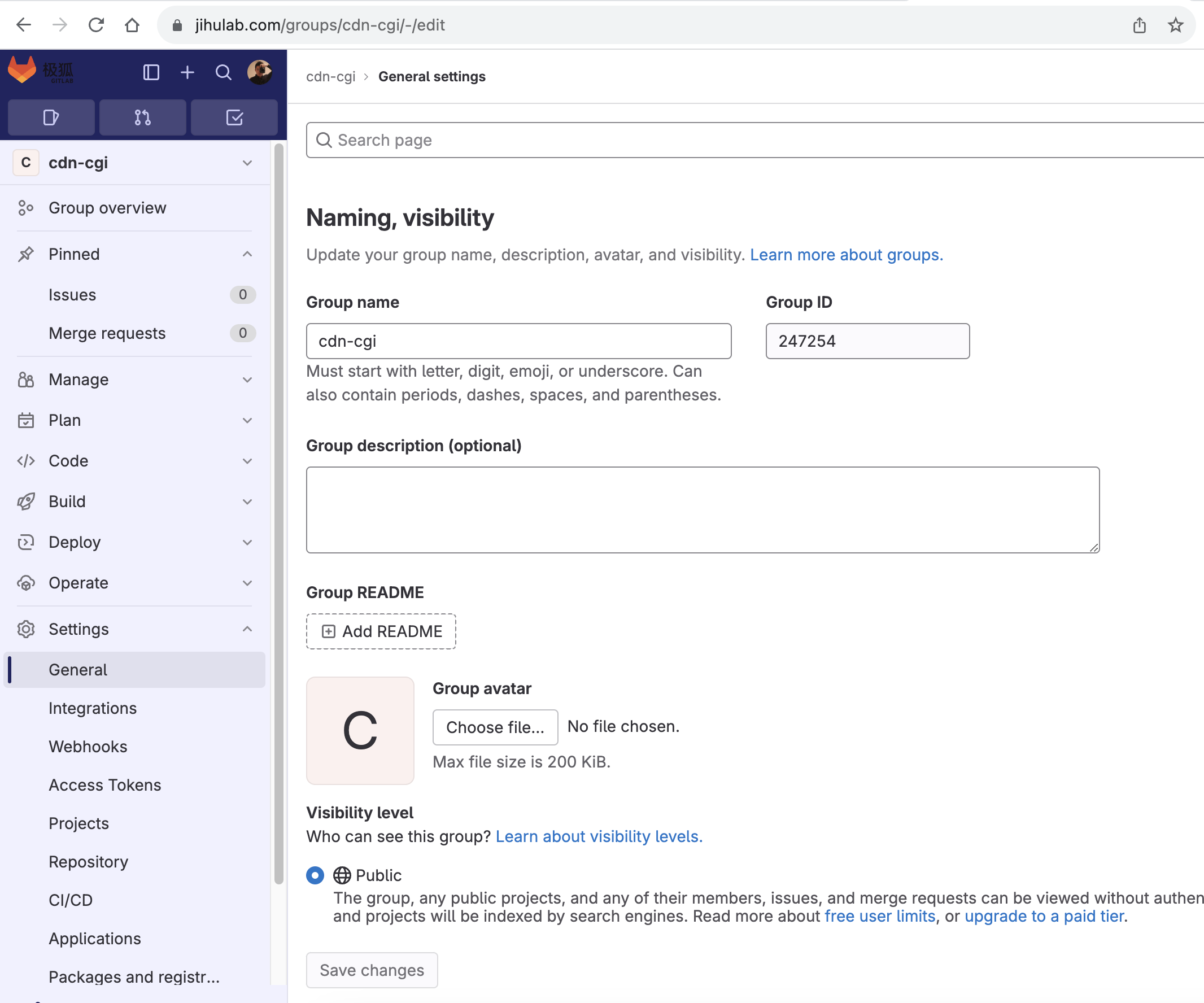
Task: Click the Group description text area
Action: click(x=703, y=510)
